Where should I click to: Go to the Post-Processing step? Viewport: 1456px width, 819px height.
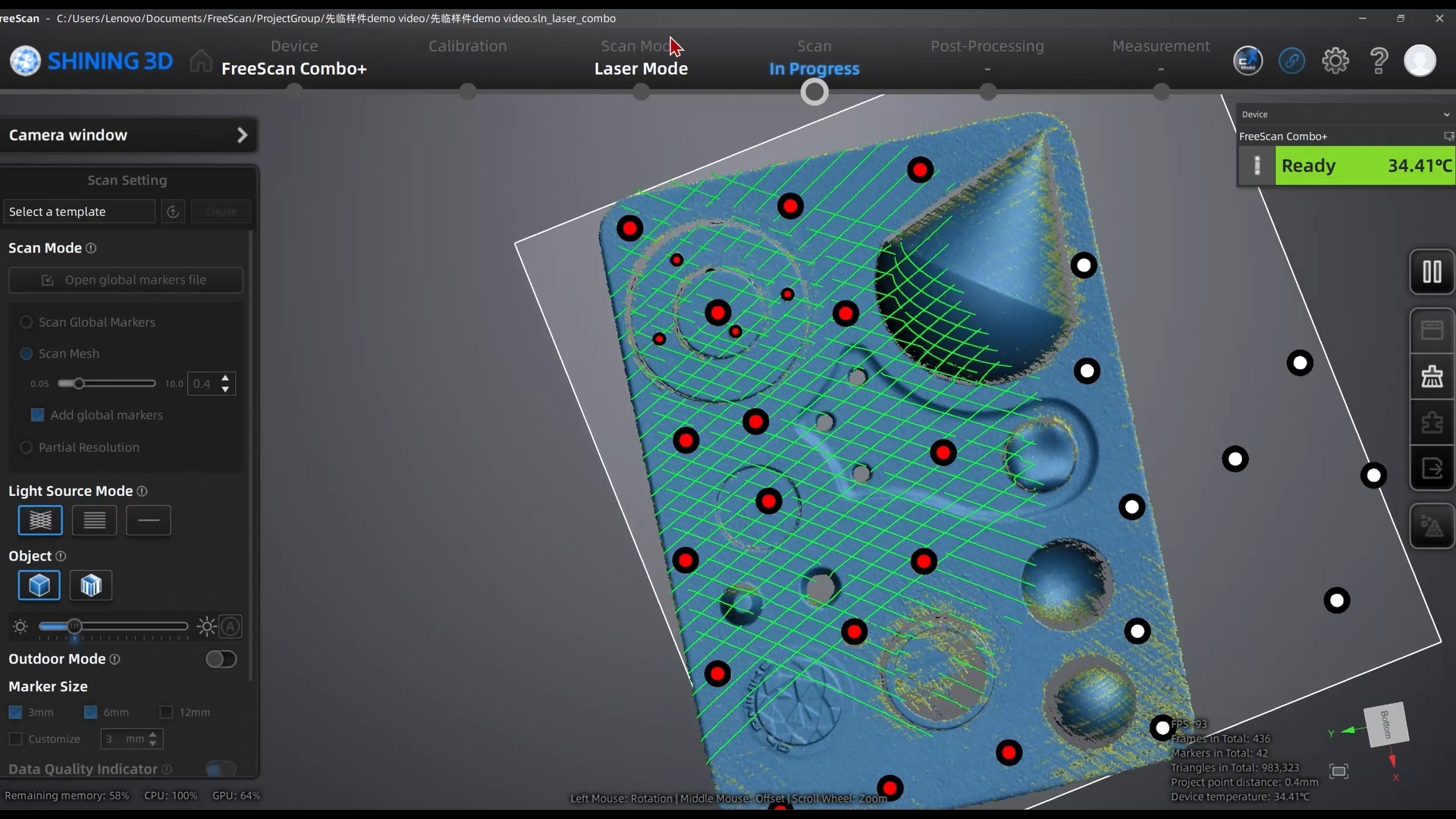(x=987, y=46)
